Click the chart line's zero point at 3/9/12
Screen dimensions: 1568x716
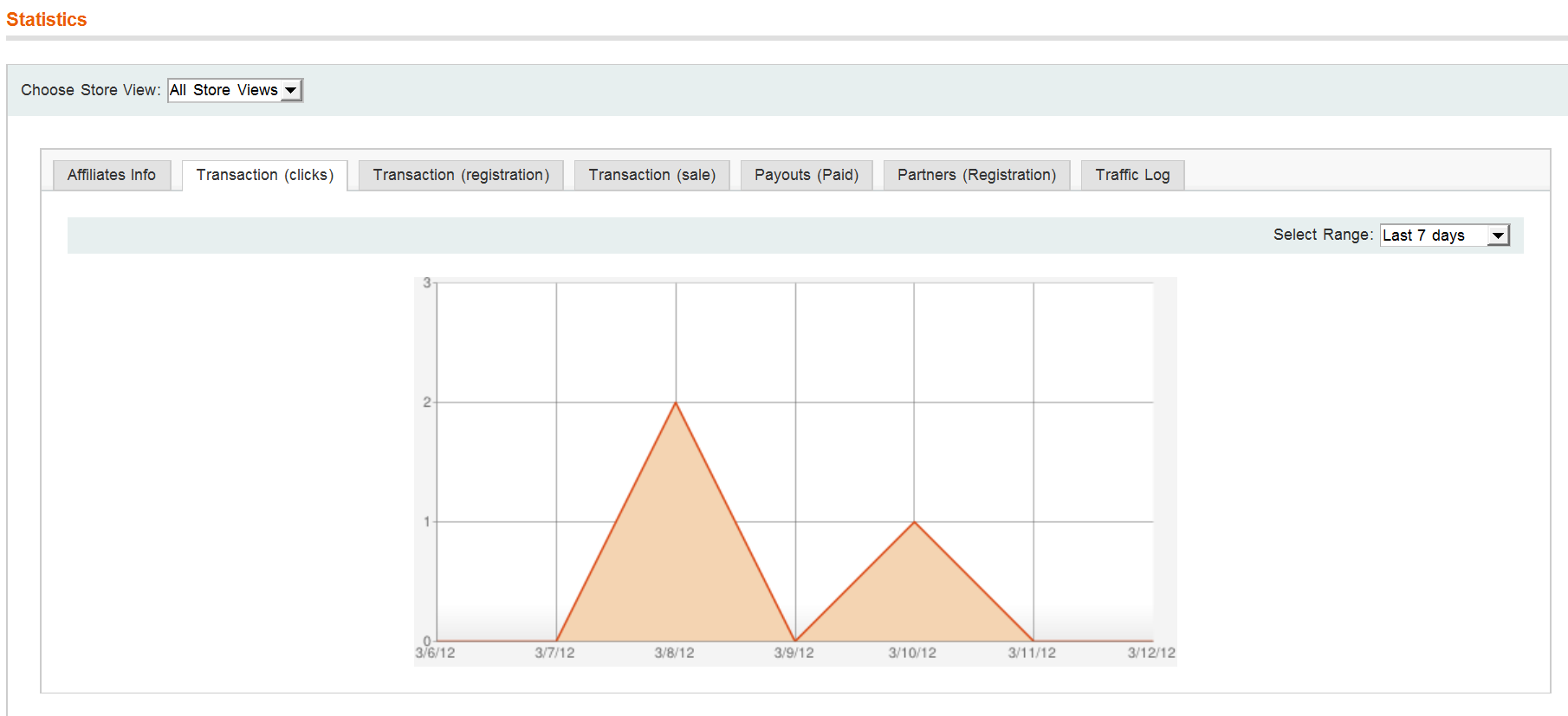click(795, 641)
